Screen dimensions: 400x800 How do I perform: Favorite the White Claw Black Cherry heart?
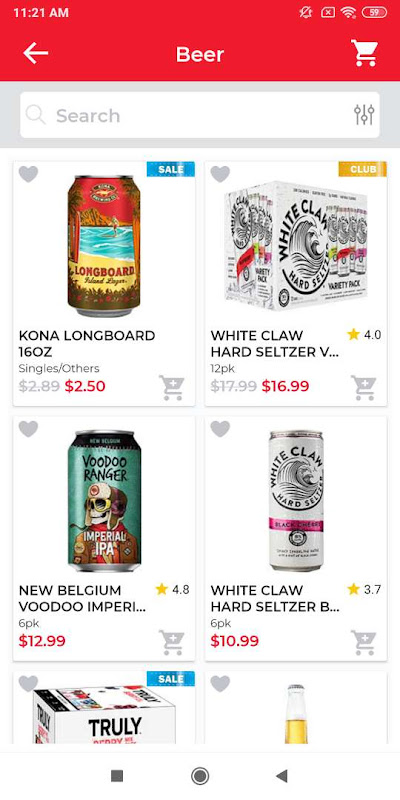click(220, 429)
